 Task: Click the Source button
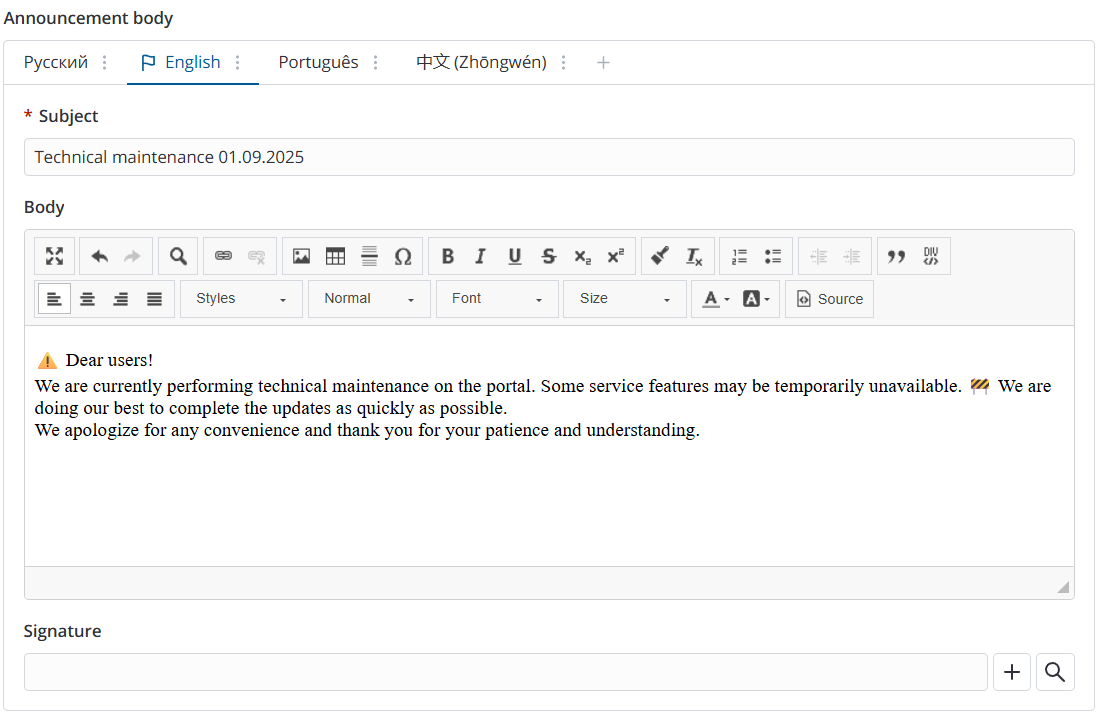pyautogui.click(x=830, y=299)
